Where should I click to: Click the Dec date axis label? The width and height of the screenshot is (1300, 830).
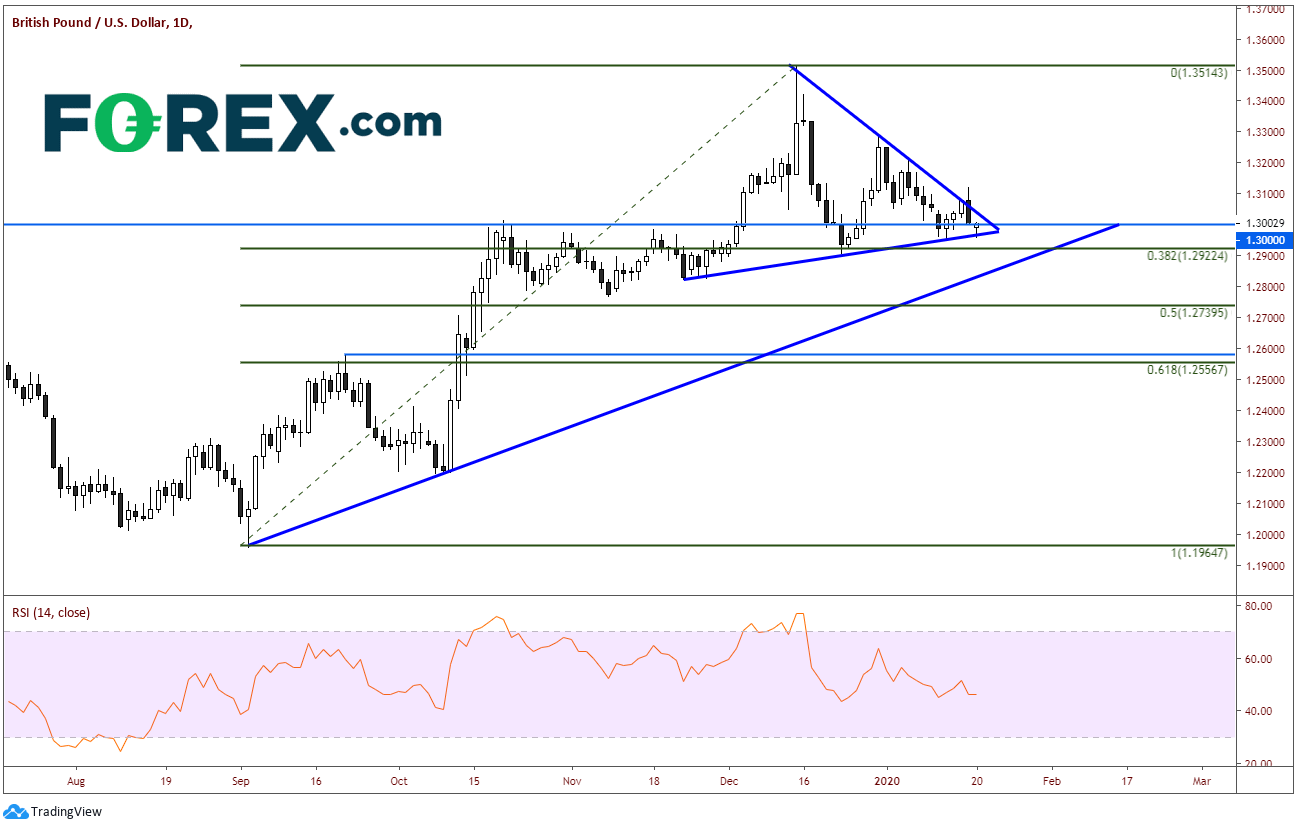(728, 780)
